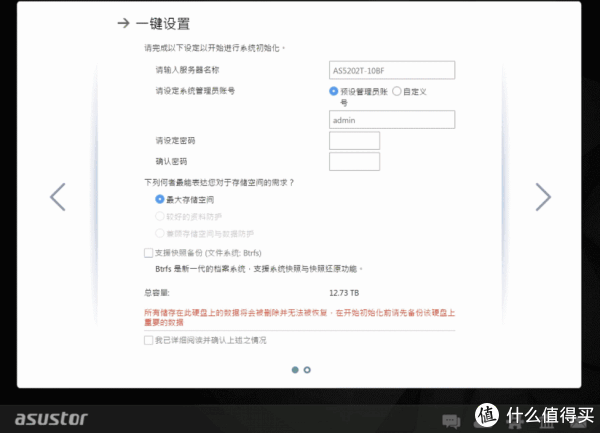Click the red data deletion warning text
This screenshot has width=600, height=433.
point(299,317)
